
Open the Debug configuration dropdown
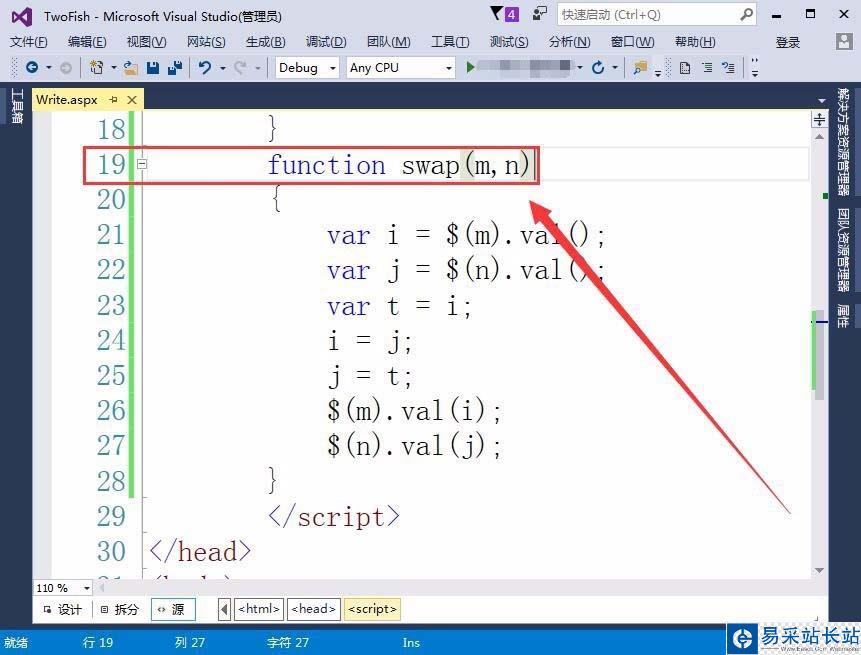pyautogui.click(x=307, y=68)
